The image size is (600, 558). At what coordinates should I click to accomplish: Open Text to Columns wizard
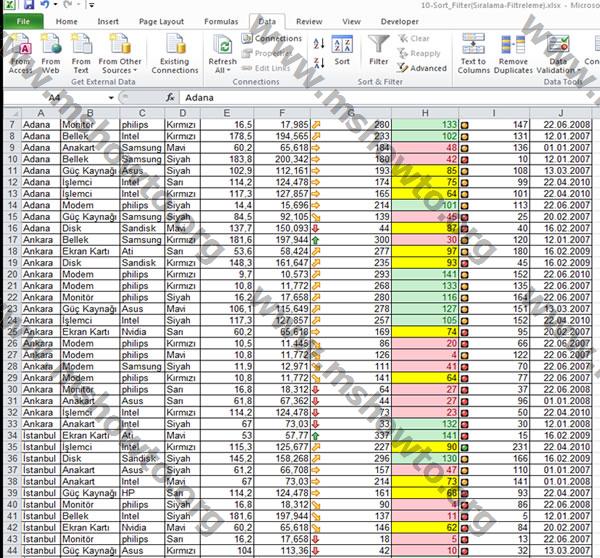(x=473, y=54)
